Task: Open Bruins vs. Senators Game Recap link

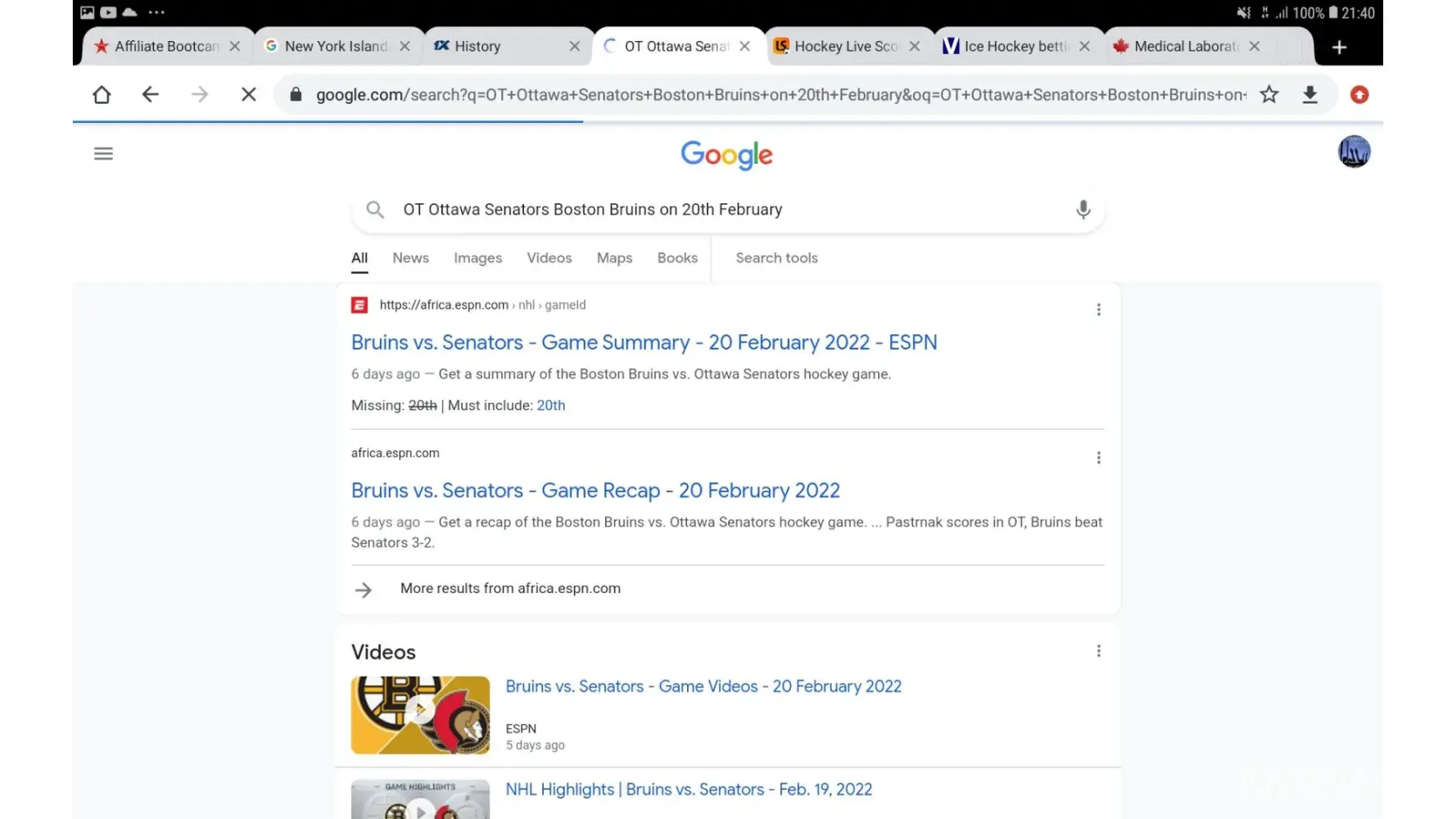Action: point(595,491)
